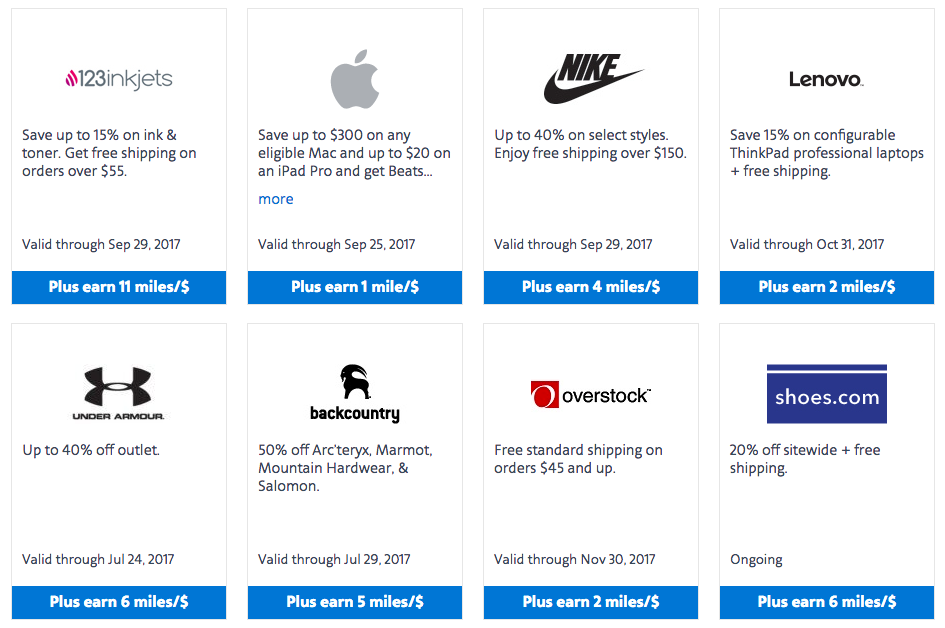Click Lenovo 'Plus earn 2 miles/$' button
This screenshot has height=628, width=945.
coord(827,287)
